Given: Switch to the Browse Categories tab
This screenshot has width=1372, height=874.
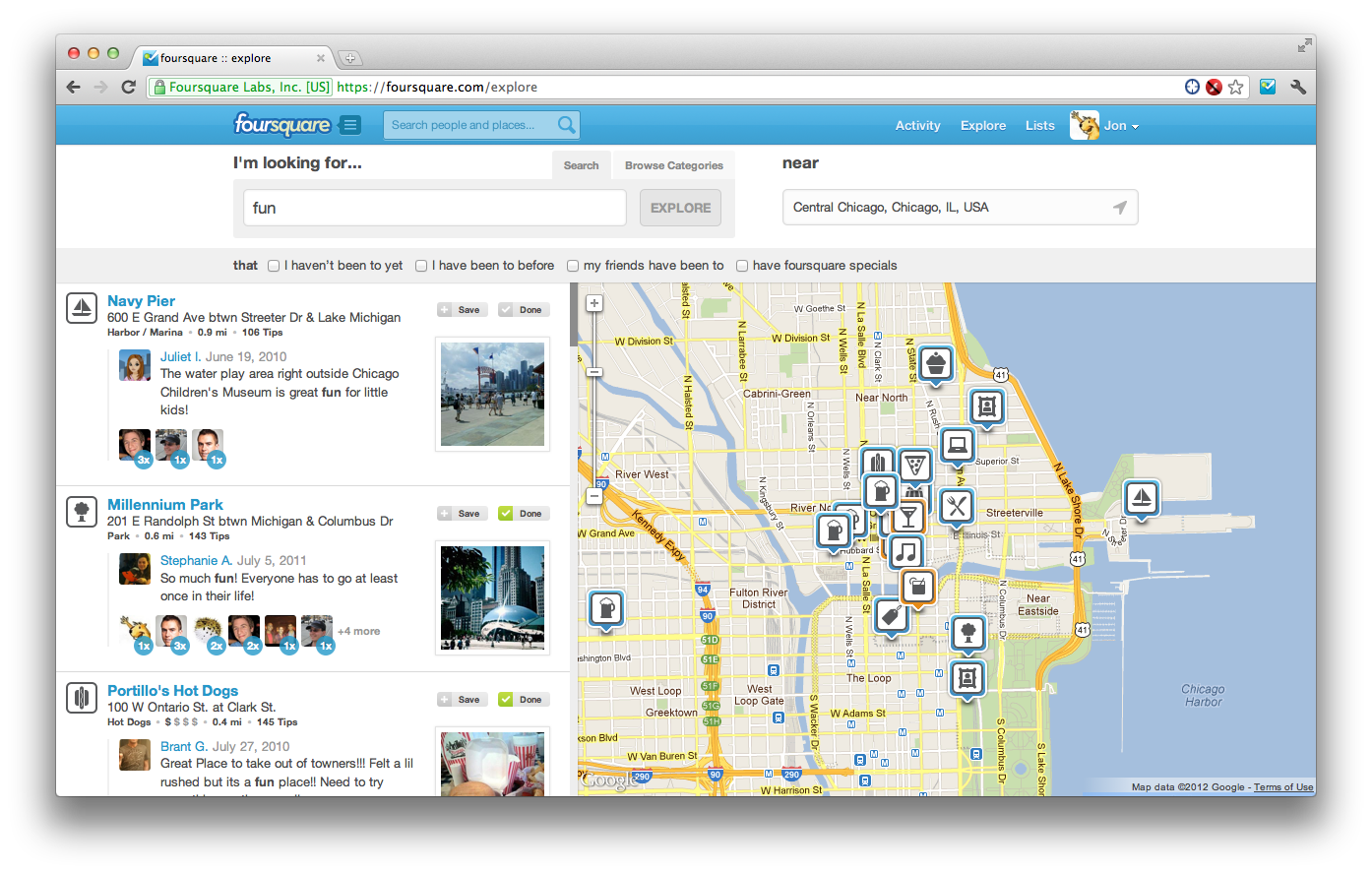Looking at the screenshot, I should [673, 165].
